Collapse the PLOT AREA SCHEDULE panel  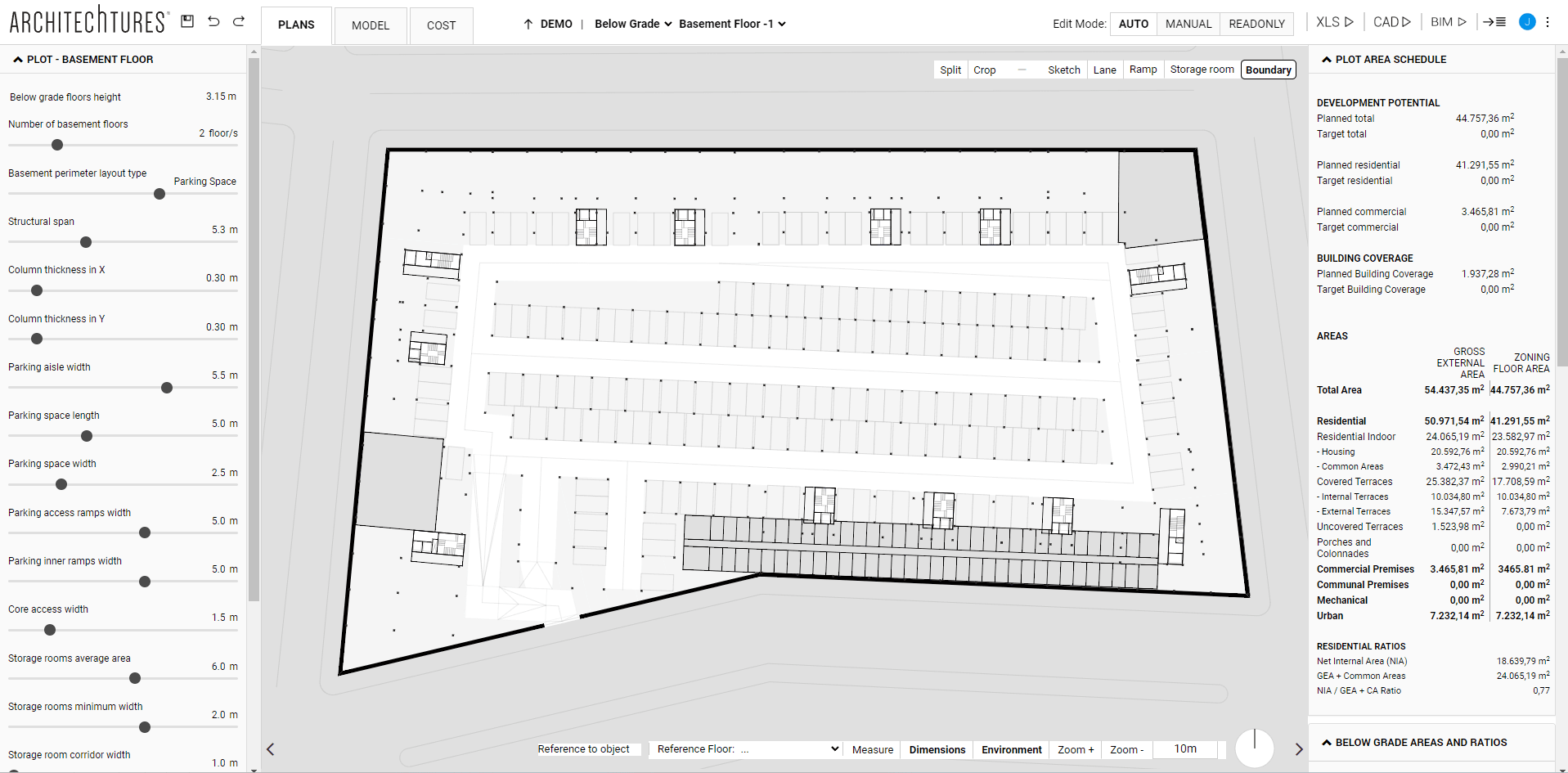tap(1326, 59)
